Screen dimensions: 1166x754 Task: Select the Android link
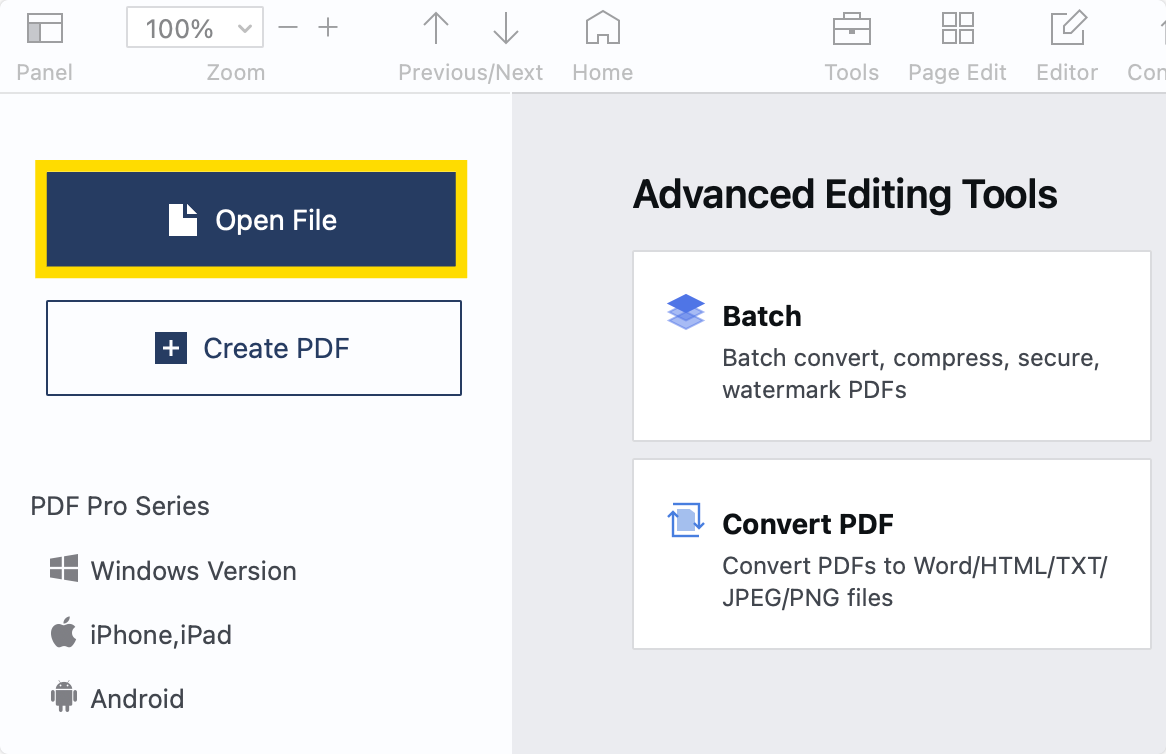tap(137, 699)
